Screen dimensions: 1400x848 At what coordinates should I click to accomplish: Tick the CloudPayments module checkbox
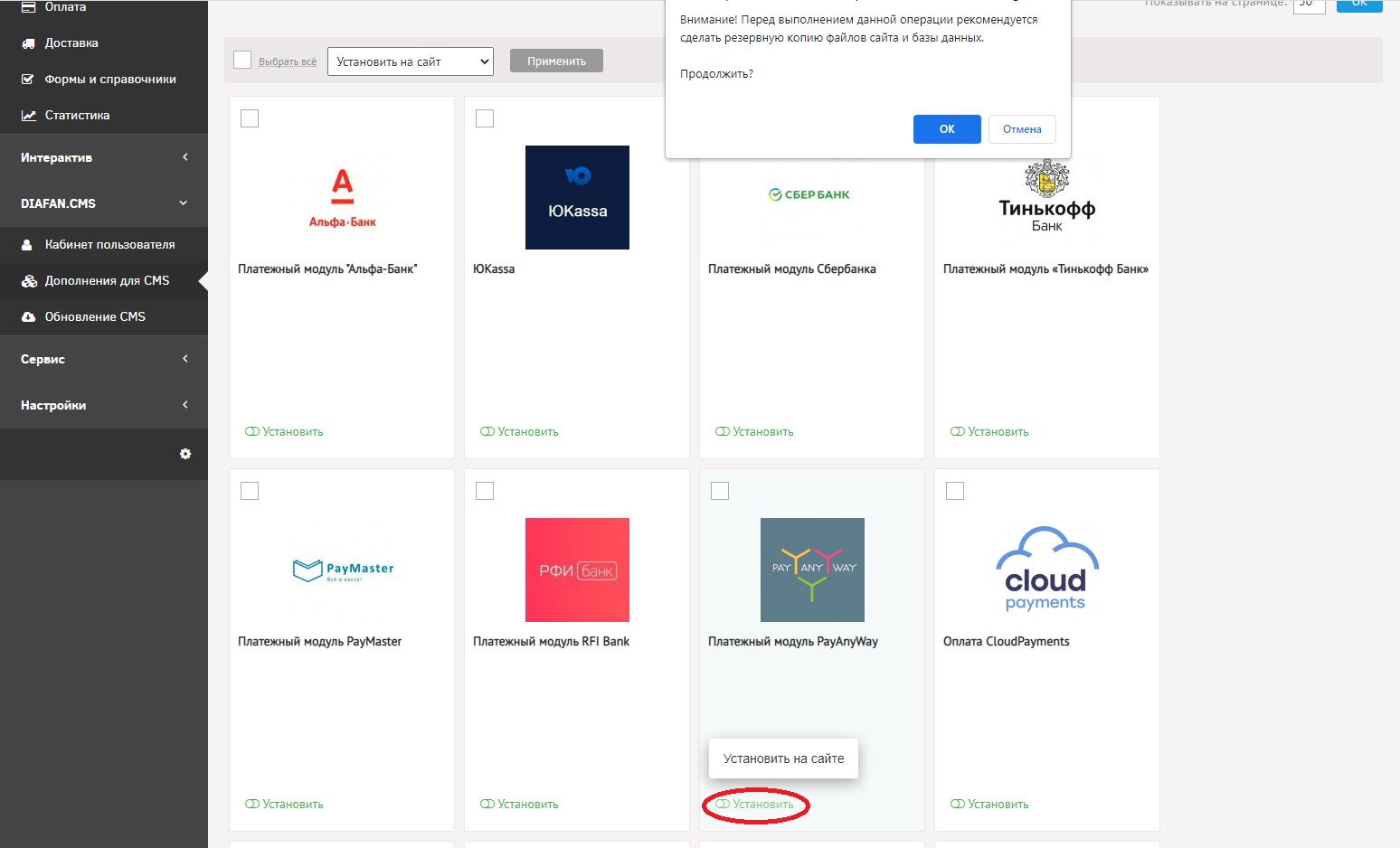[x=955, y=491]
